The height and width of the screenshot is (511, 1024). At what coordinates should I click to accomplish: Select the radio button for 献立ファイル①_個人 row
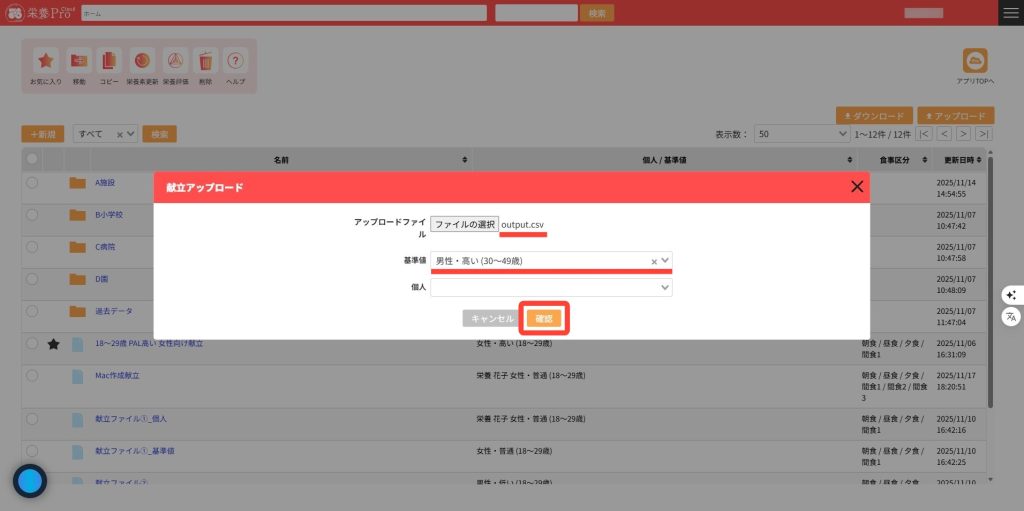[x=32, y=419]
